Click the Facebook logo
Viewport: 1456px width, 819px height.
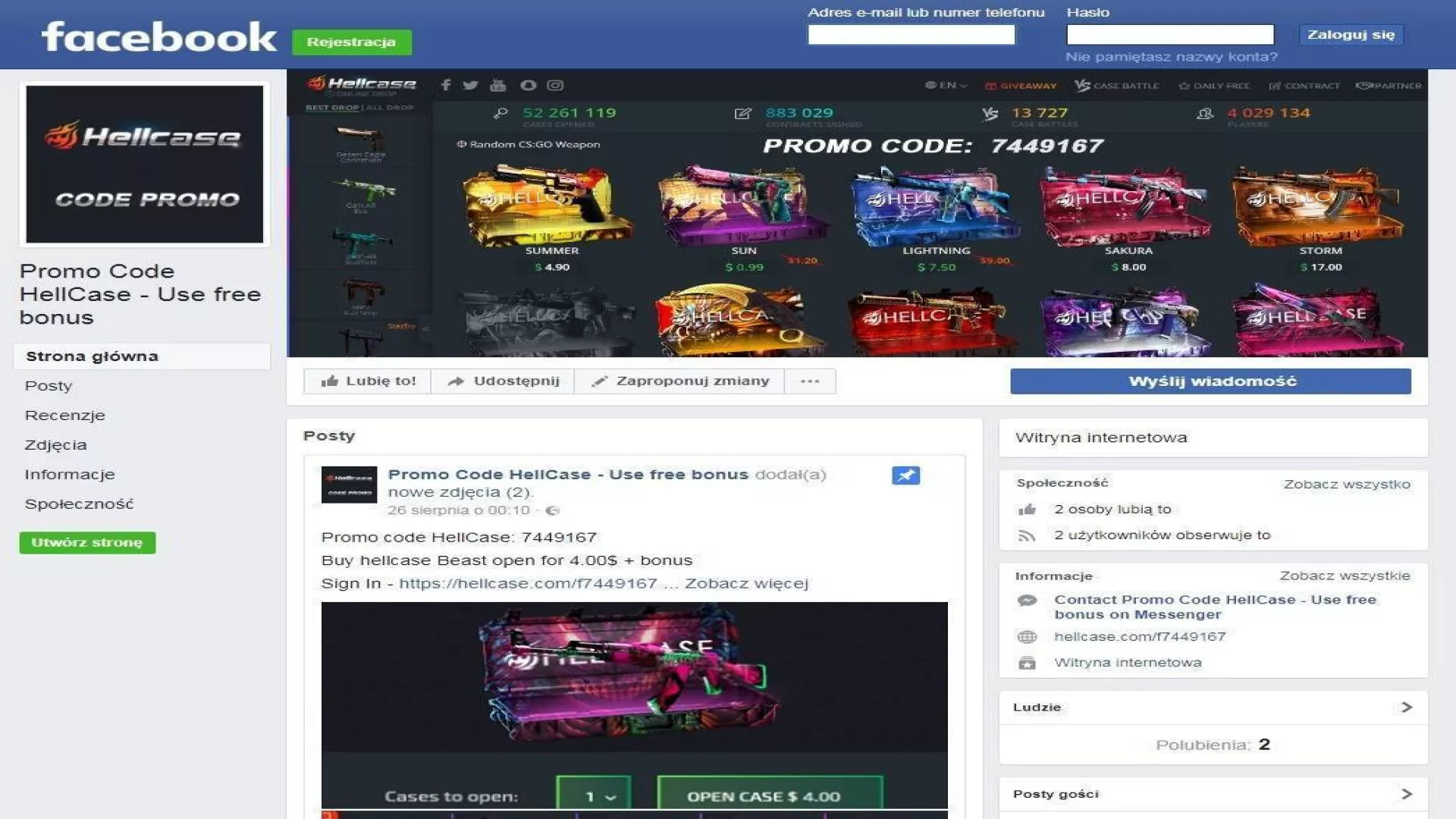(159, 37)
